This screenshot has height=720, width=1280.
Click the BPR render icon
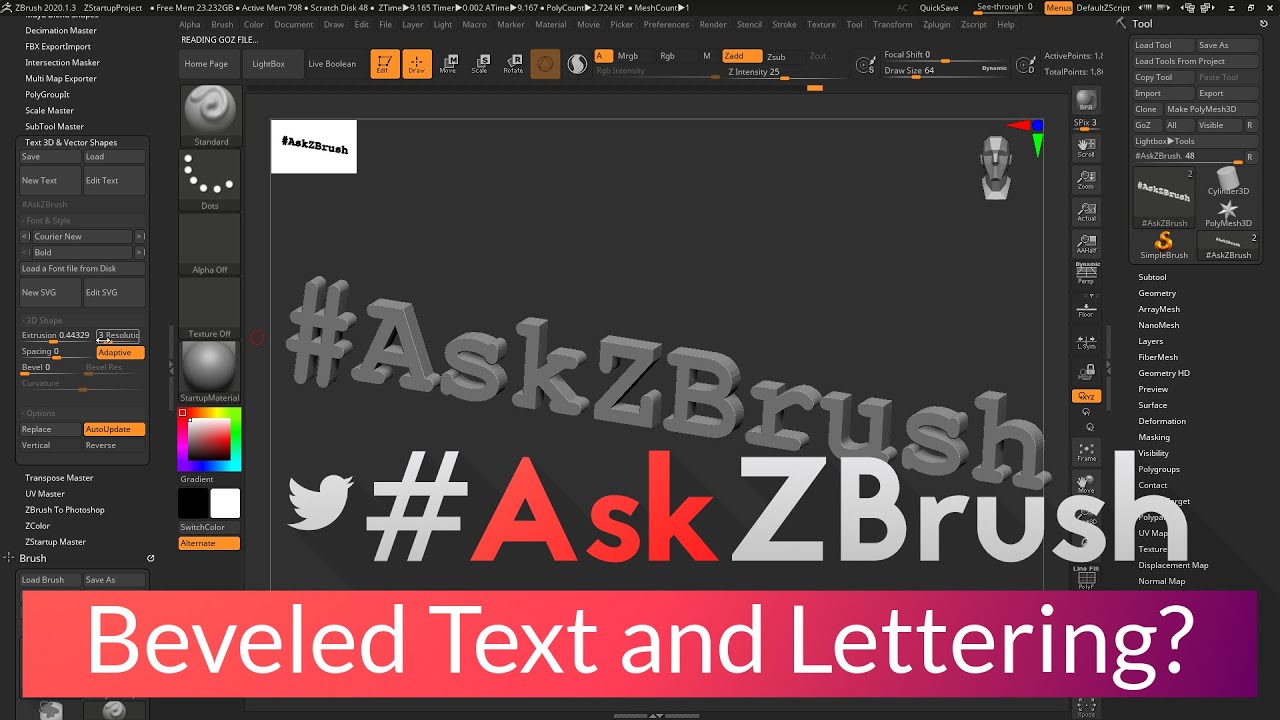(x=1086, y=101)
